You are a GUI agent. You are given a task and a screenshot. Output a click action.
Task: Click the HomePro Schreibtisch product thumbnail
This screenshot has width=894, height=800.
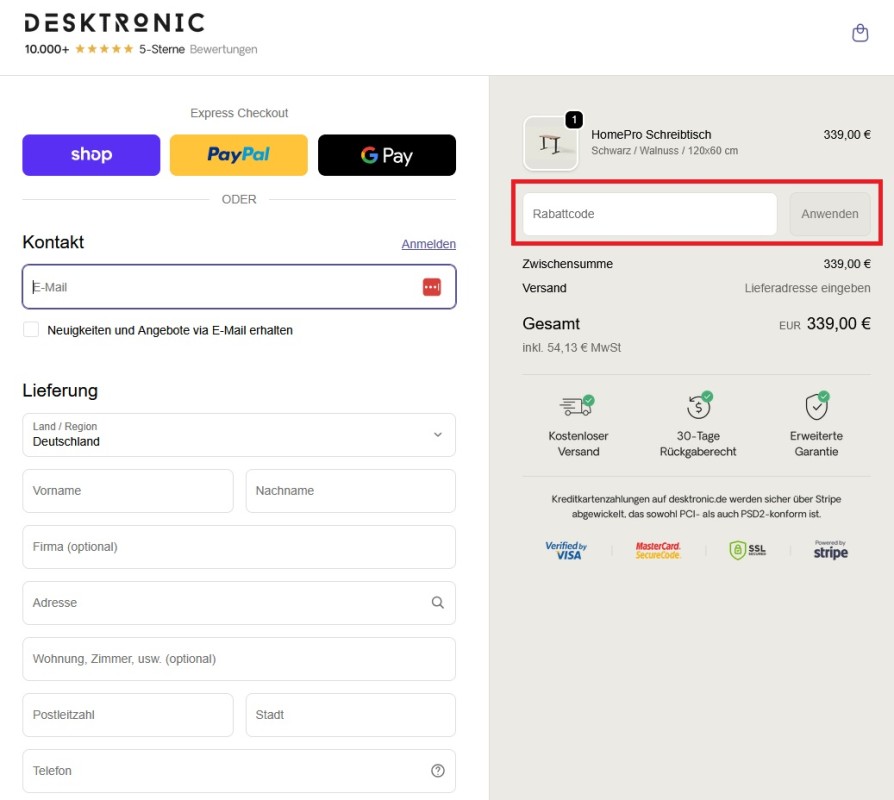551,143
